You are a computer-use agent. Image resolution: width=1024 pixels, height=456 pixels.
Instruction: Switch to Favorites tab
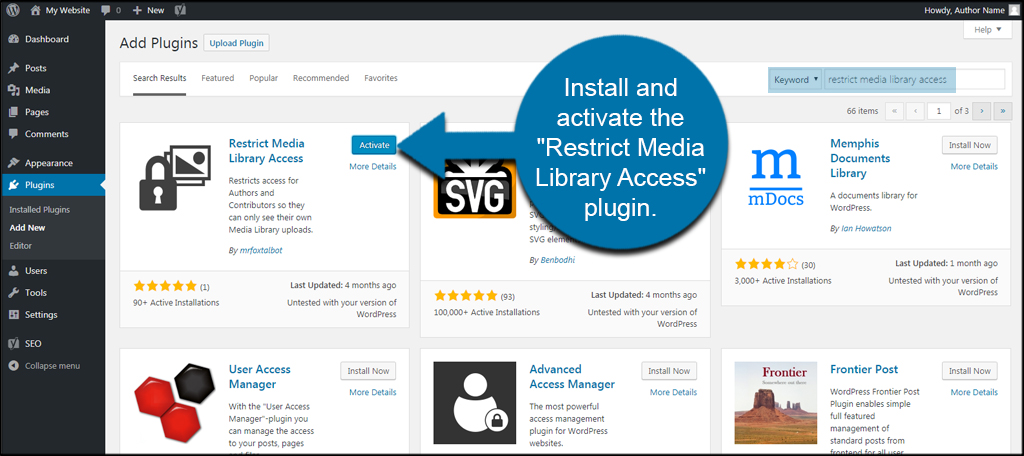coord(381,78)
